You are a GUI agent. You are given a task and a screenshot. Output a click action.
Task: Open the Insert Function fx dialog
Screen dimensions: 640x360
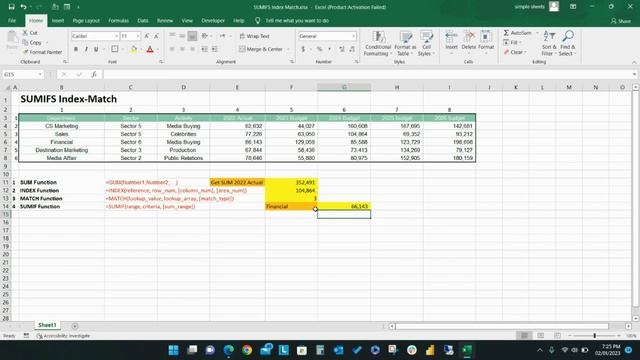pos(94,74)
